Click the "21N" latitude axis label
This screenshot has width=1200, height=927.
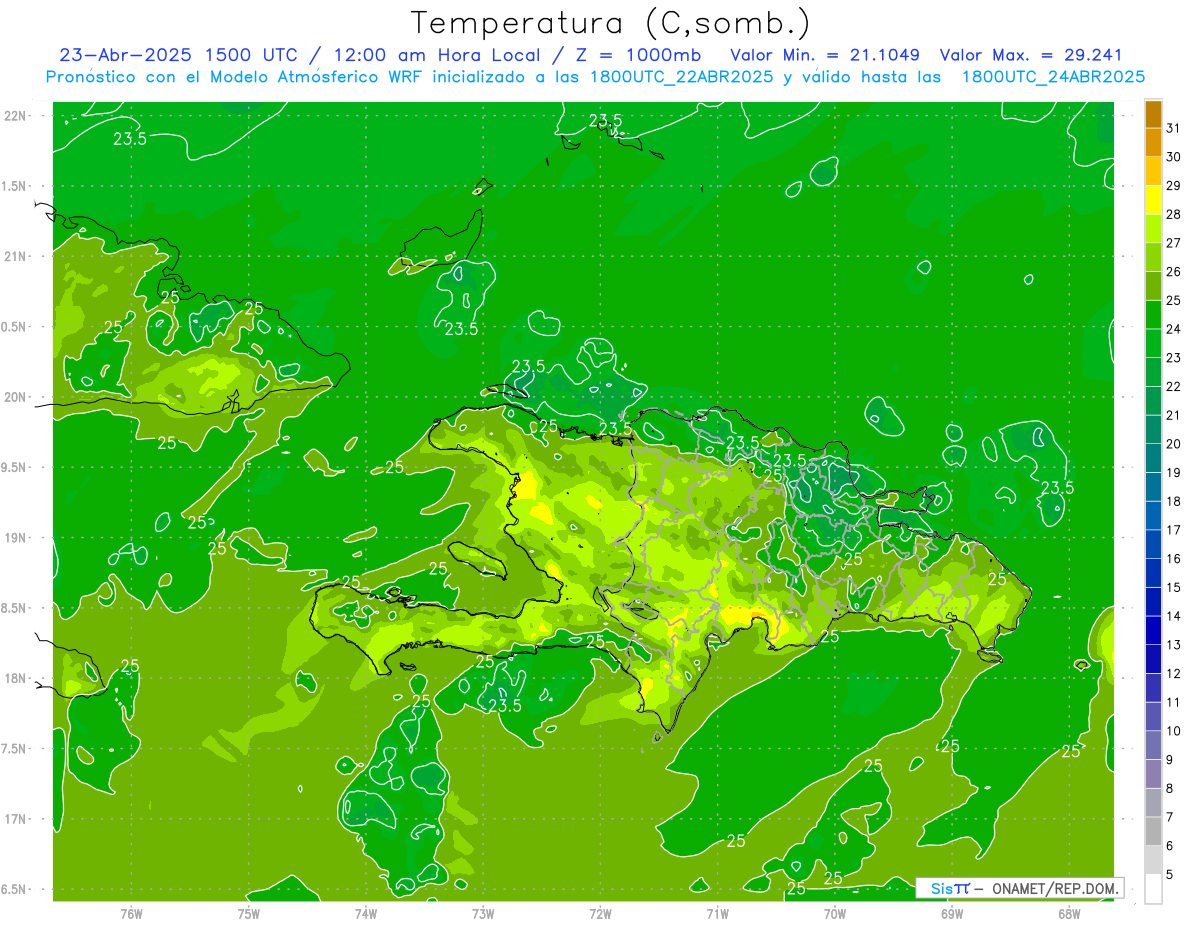click(x=17, y=256)
